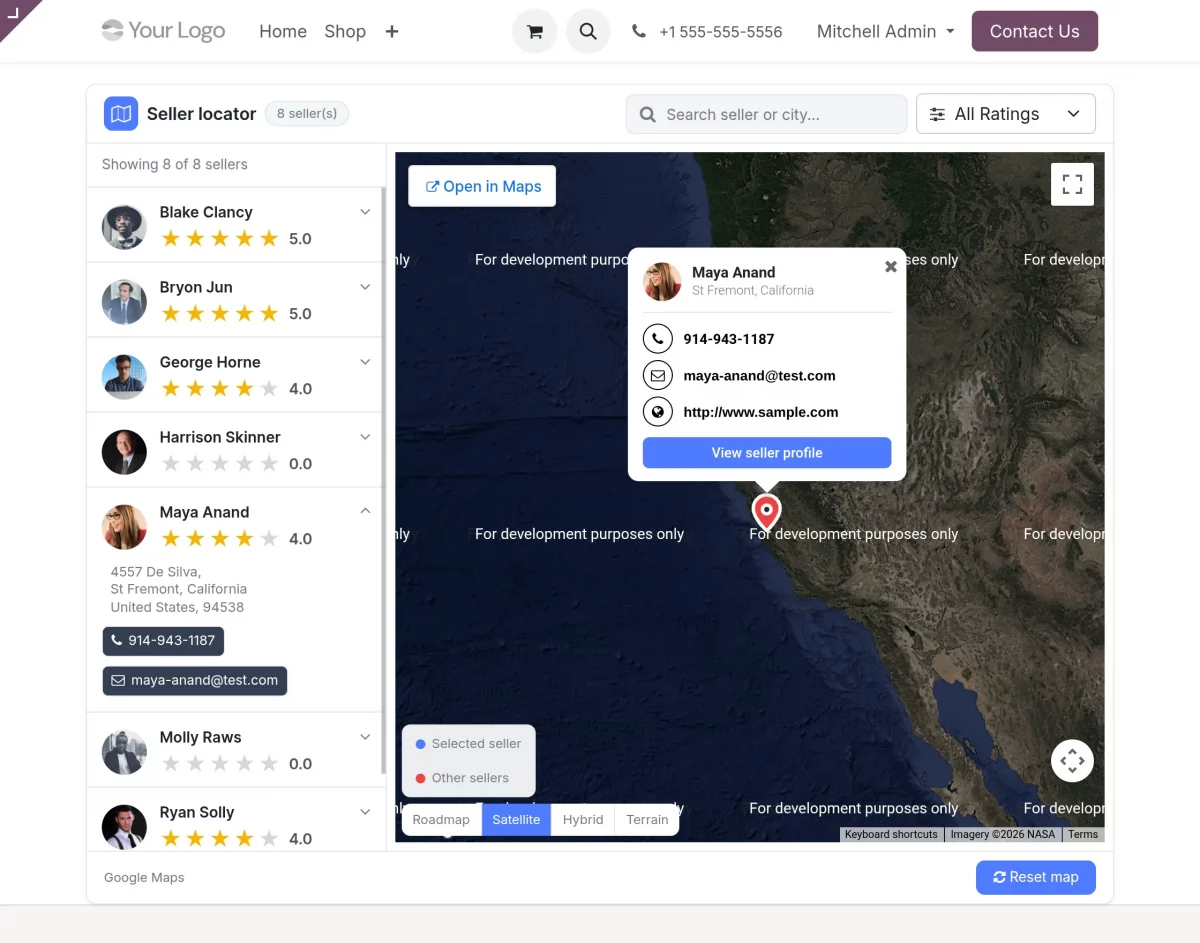
Task: Expand Ryan Solly's seller details
Action: point(365,812)
